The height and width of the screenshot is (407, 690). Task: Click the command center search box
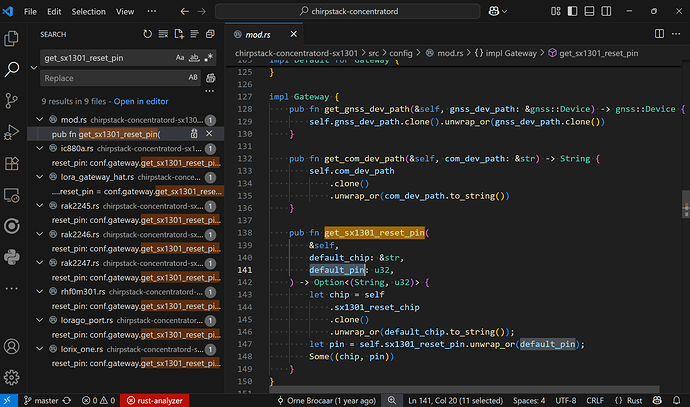(348, 11)
